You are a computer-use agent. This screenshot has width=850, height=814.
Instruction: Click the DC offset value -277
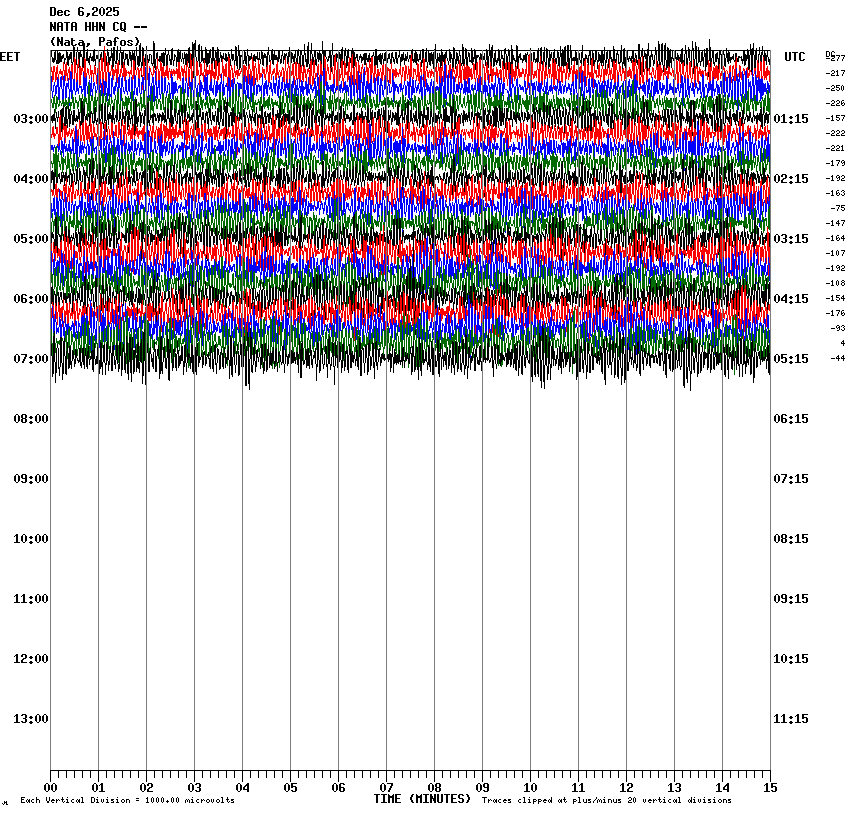(x=836, y=58)
